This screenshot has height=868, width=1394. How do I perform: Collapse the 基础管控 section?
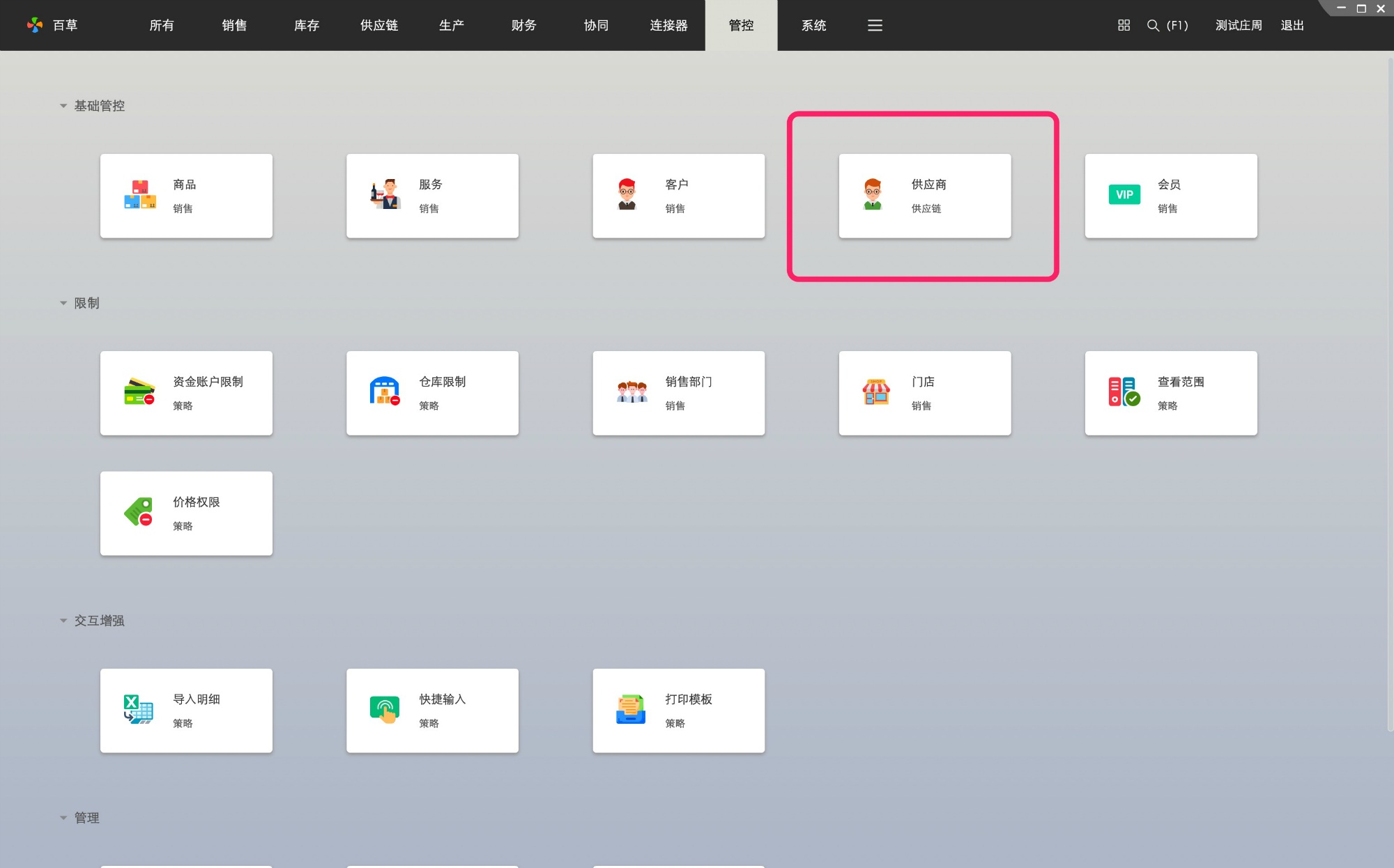pyautogui.click(x=63, y=106)
